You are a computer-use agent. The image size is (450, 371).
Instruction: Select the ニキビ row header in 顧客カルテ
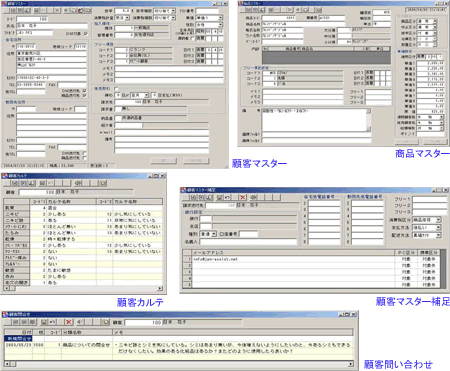pyautogui.click(x=17, y=214)
